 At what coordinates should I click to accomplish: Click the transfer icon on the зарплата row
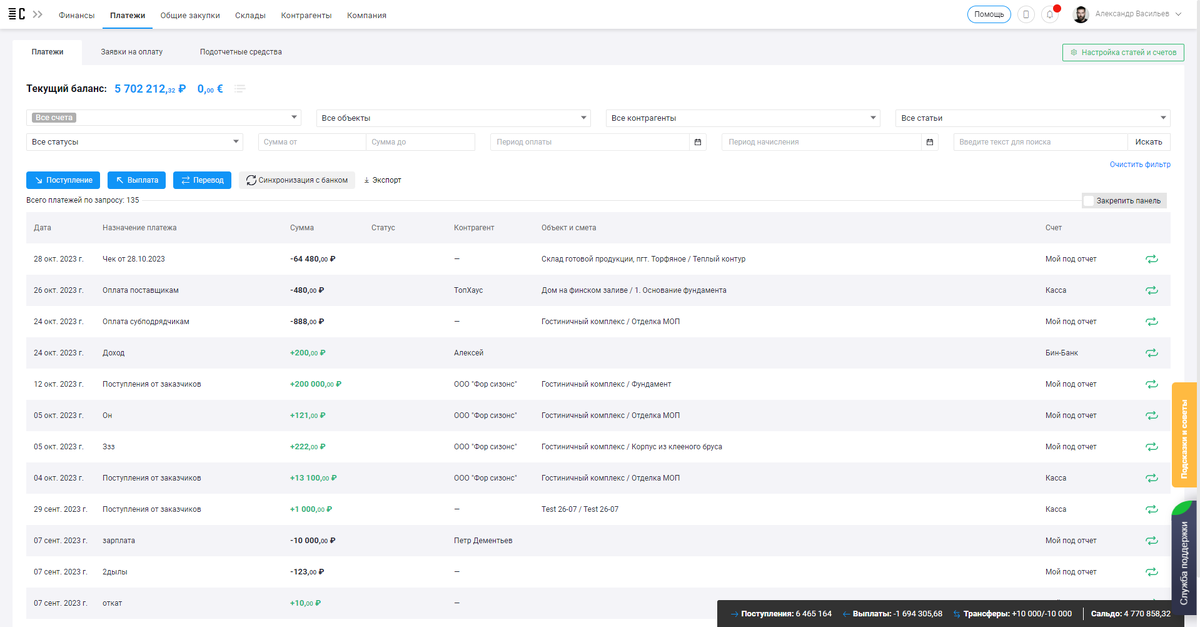coord(1152,540)
